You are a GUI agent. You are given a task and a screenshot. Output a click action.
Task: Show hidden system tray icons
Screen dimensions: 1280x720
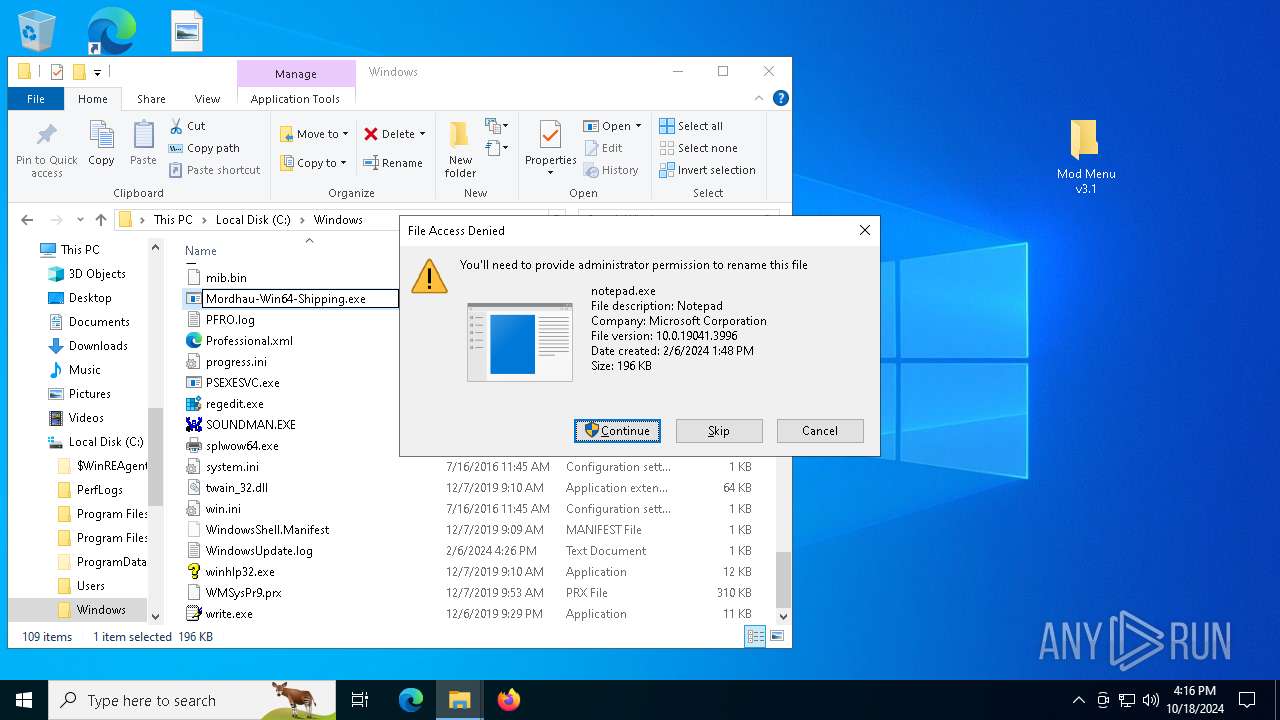tap(1078, 700)
